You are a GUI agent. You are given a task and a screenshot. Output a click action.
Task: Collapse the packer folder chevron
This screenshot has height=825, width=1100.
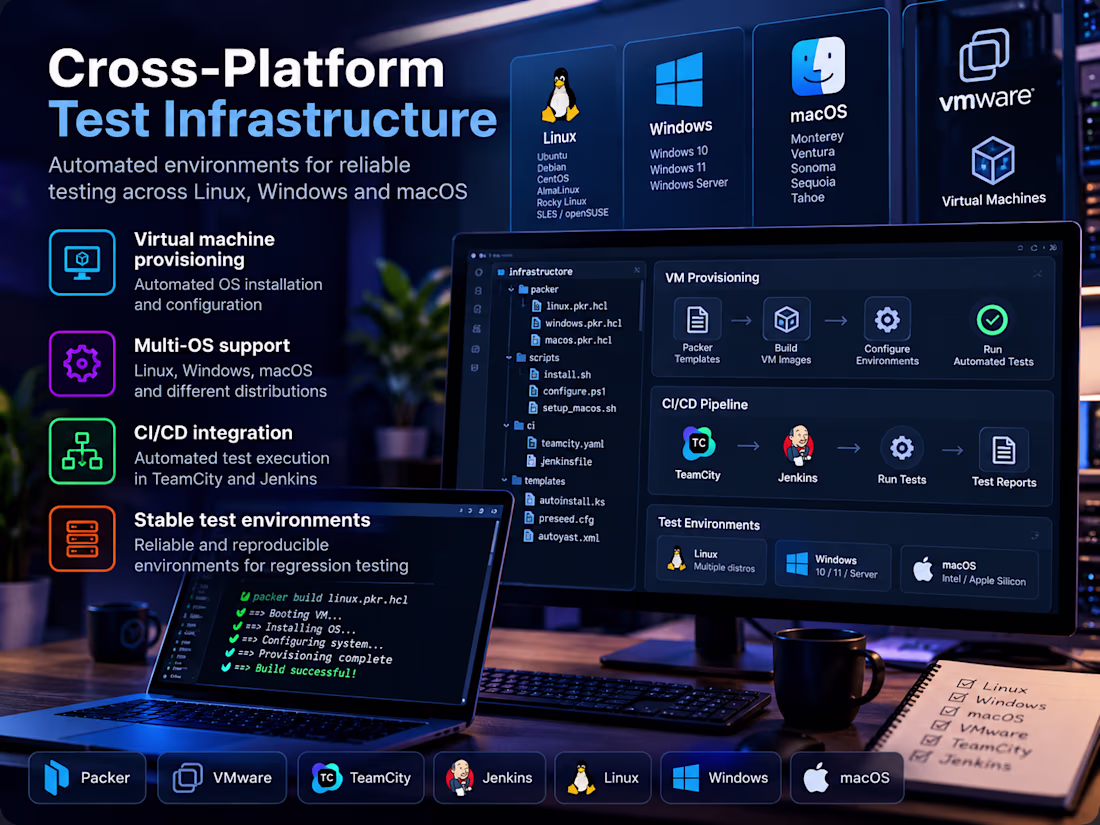pos(511,289)
